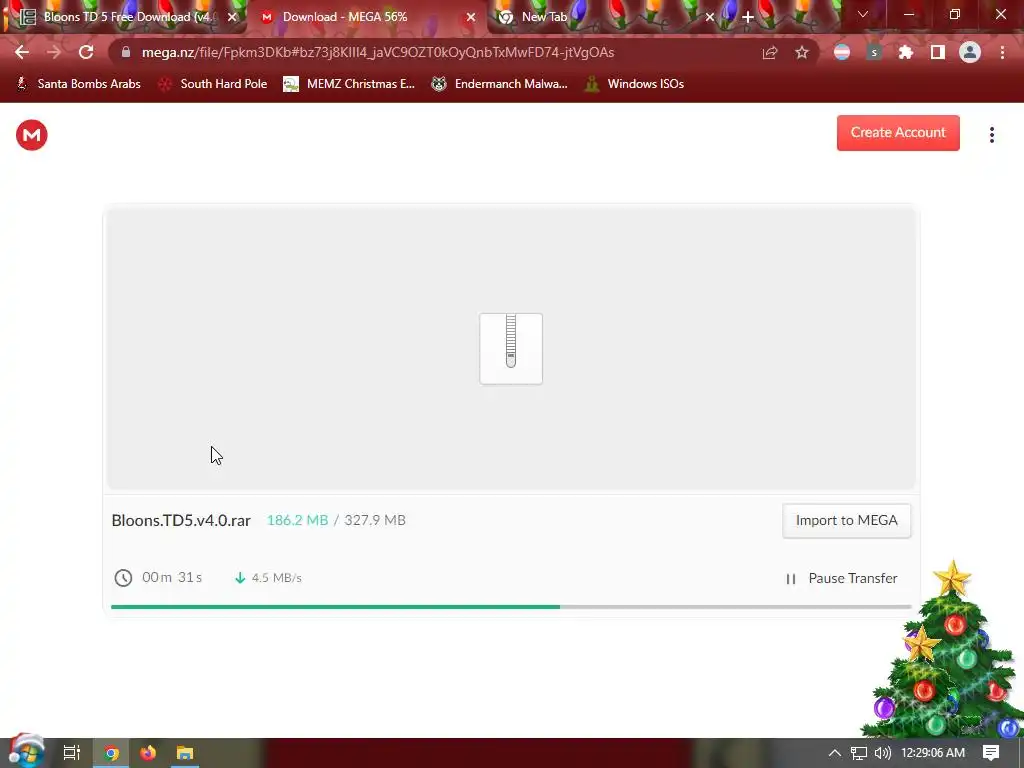
Task: Click the mega.nz address bar URL
Action: point(377,52)
